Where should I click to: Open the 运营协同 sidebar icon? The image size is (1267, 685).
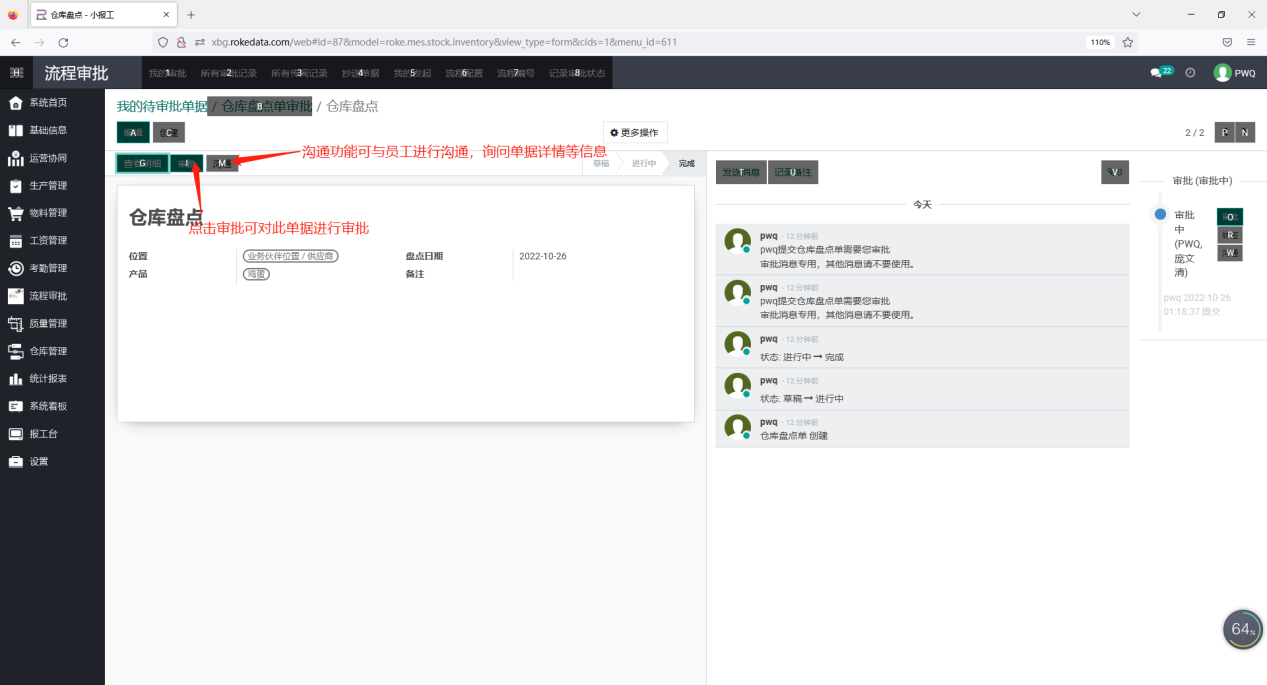16,158
